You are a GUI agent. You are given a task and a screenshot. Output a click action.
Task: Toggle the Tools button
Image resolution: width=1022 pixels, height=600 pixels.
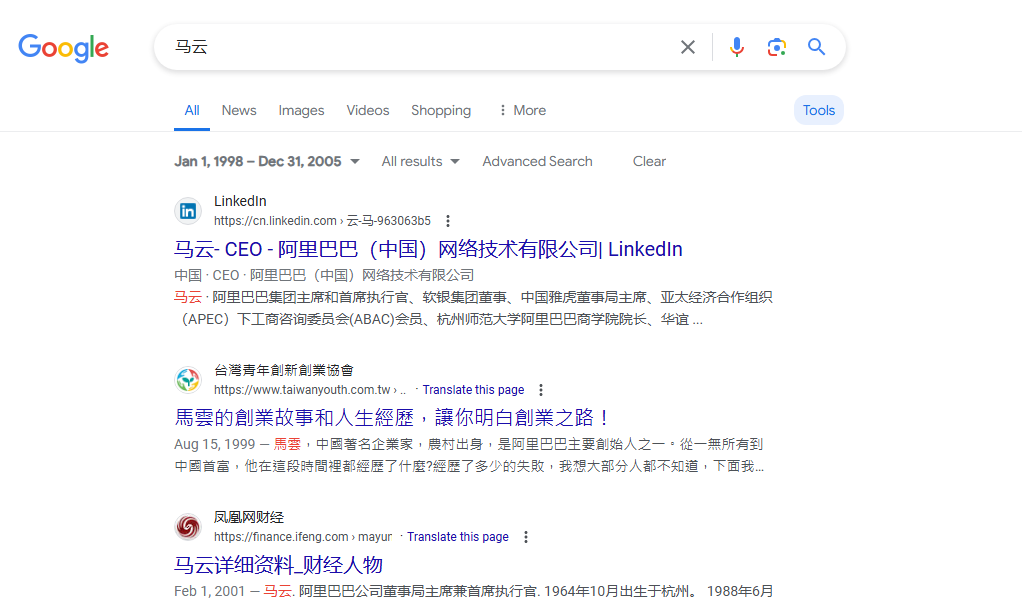click(819, 110)
